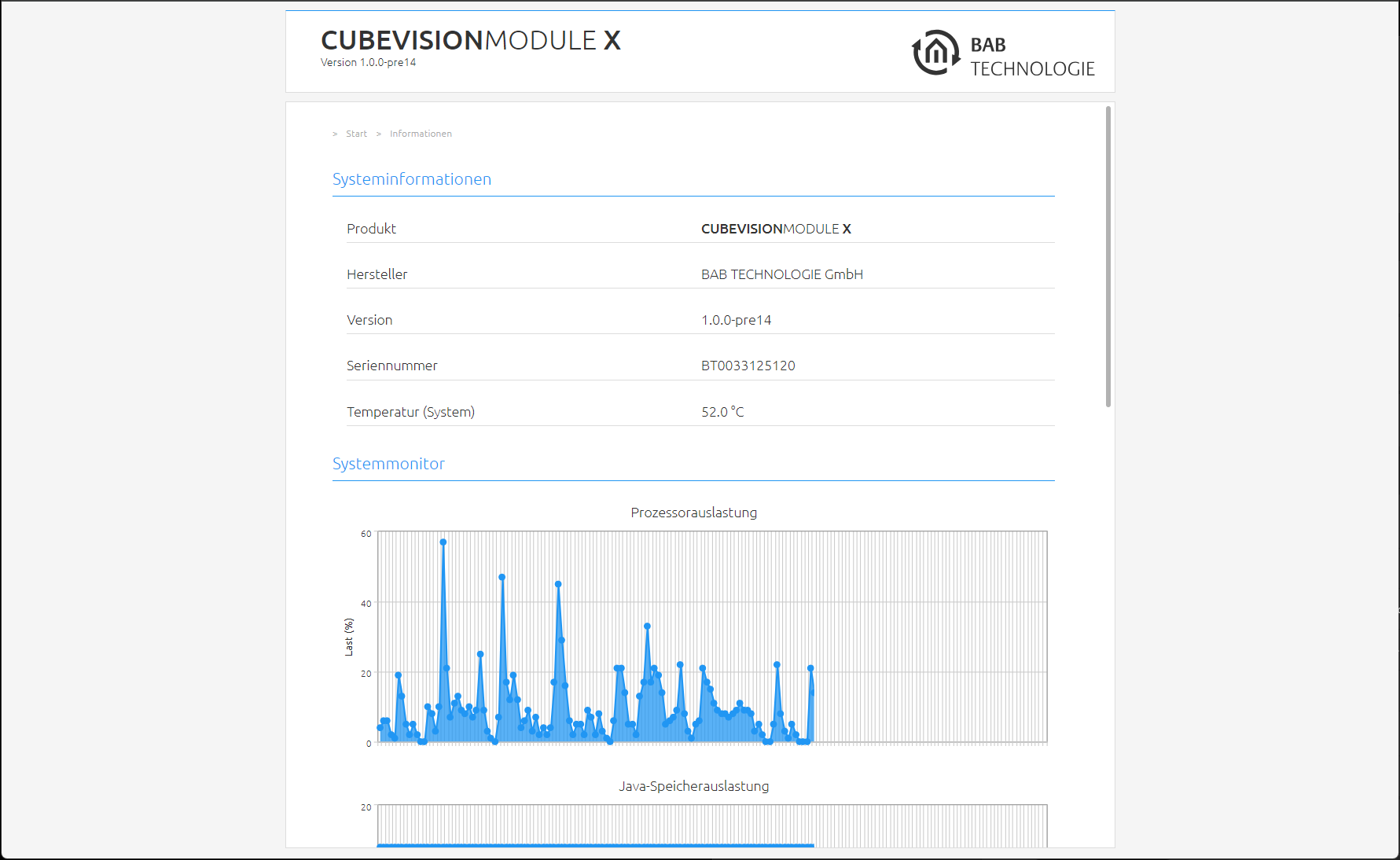1400x860 pixels.
Task: Select the 'Temperatur (System)' row label
Action: pos(411,412)
